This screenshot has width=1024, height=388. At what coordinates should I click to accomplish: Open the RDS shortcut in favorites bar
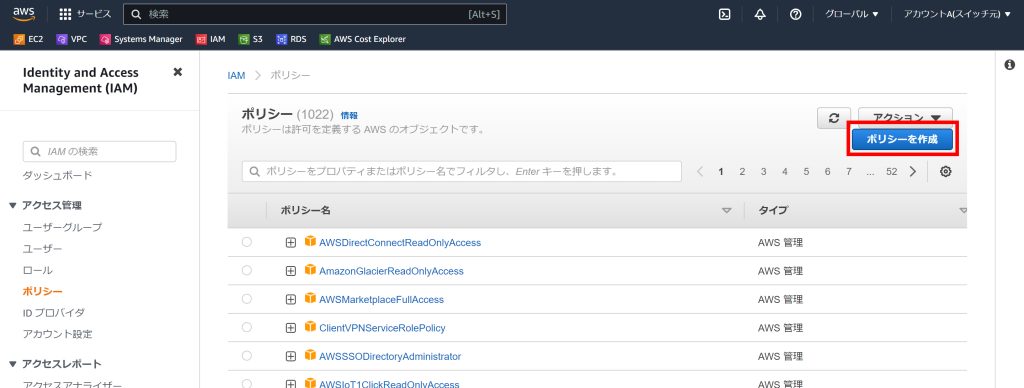291,39
